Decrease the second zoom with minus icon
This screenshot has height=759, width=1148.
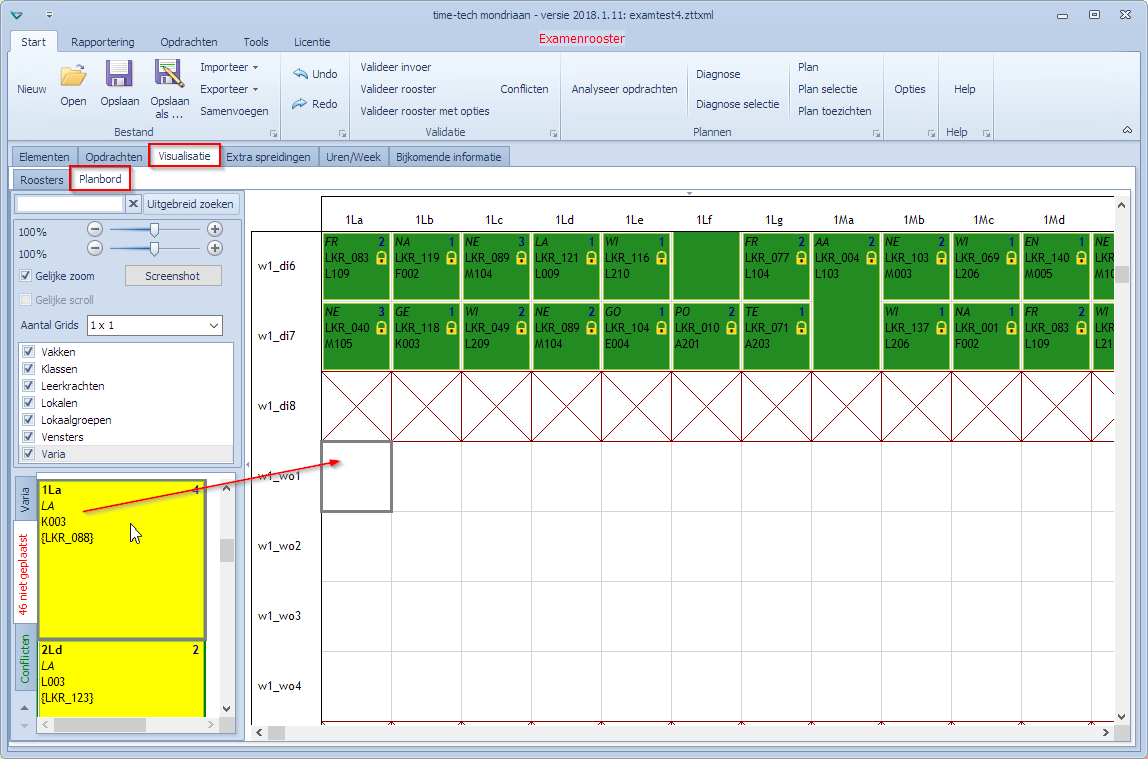click(94, 248)
